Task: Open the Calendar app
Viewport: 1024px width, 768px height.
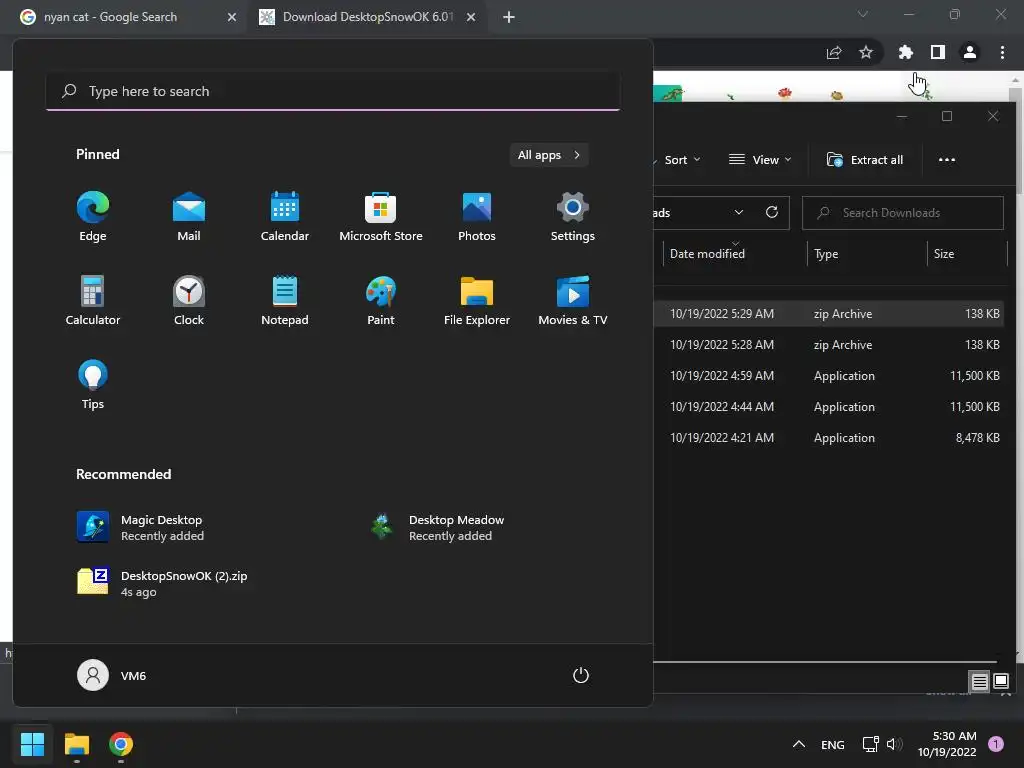Action: pos(285,217)
